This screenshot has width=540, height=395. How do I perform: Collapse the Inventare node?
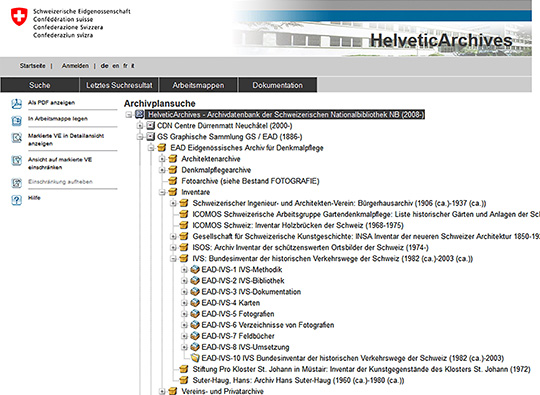(x=162, y=192)
